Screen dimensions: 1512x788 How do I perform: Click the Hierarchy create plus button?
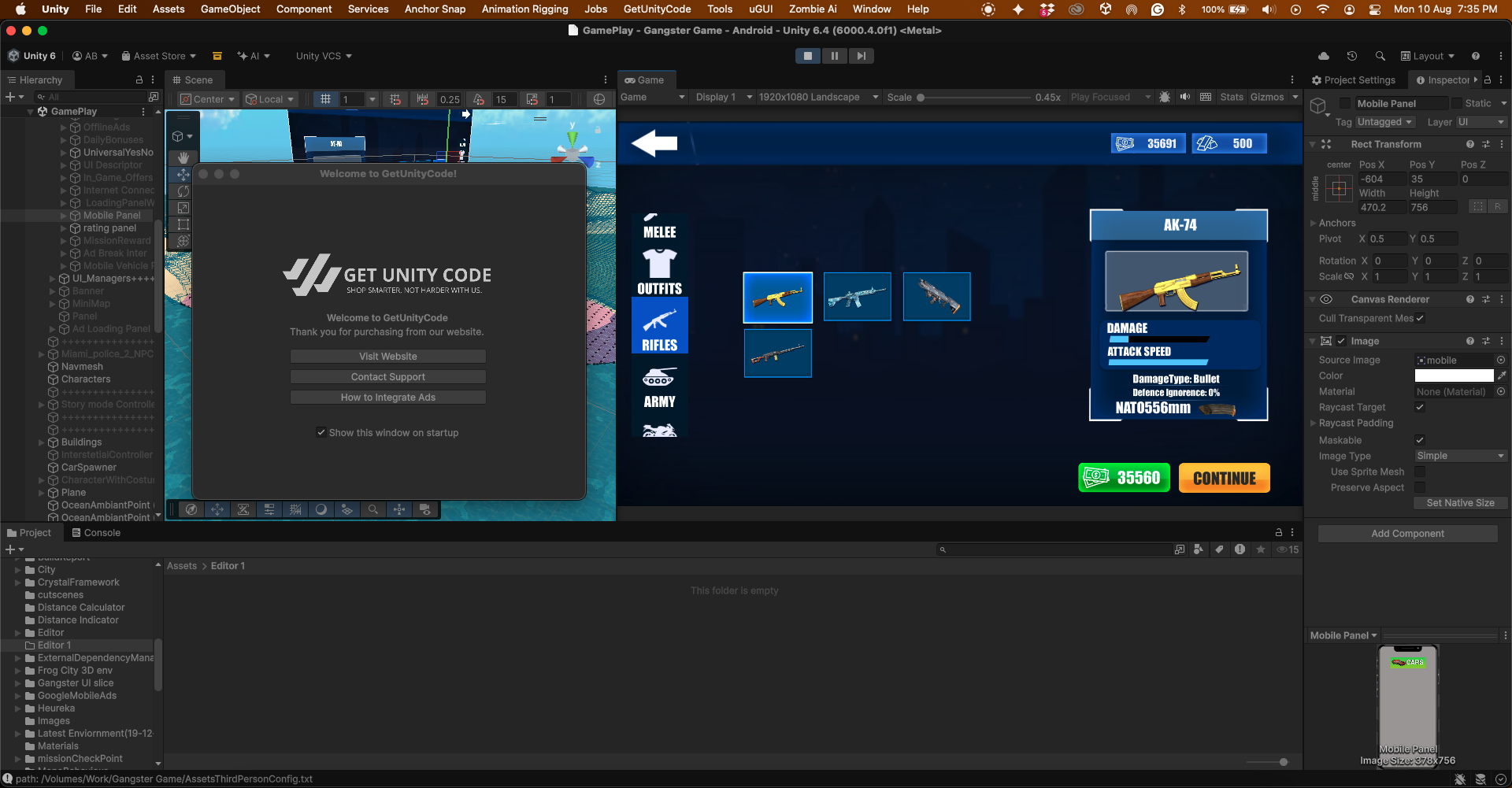pyautogui.click(x=14, y=97)
